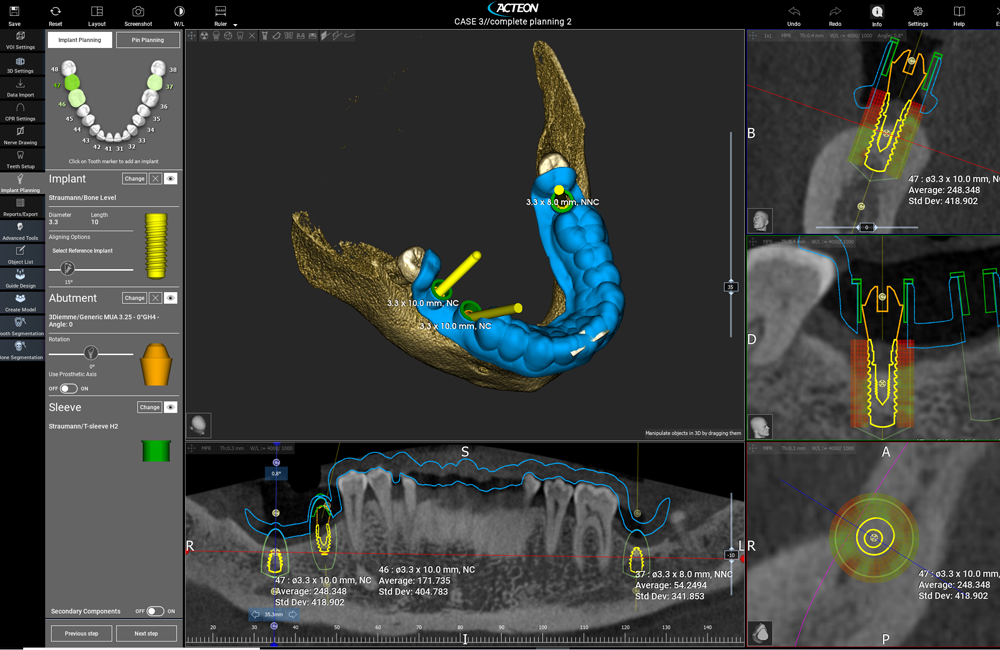The height and width of the screenshot is (650, 1000).
Task: Click the Abutment Rotation slider handle
Action: tap(91, 352)
